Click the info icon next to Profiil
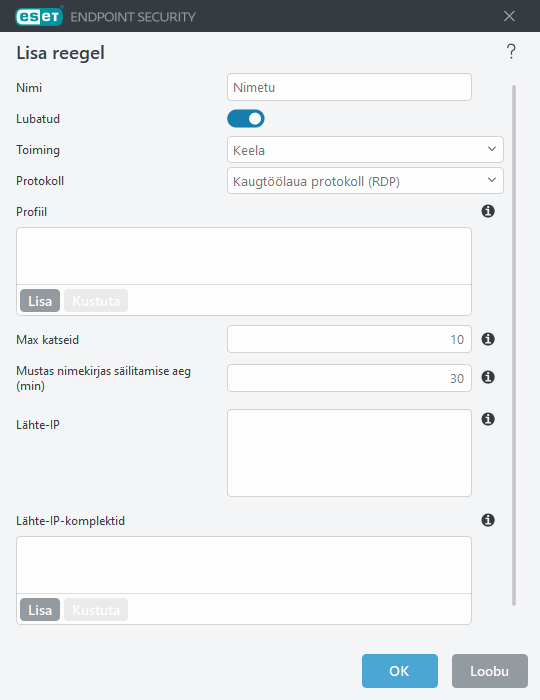Viewport: 540px width, 700px height. coord(488,211)
